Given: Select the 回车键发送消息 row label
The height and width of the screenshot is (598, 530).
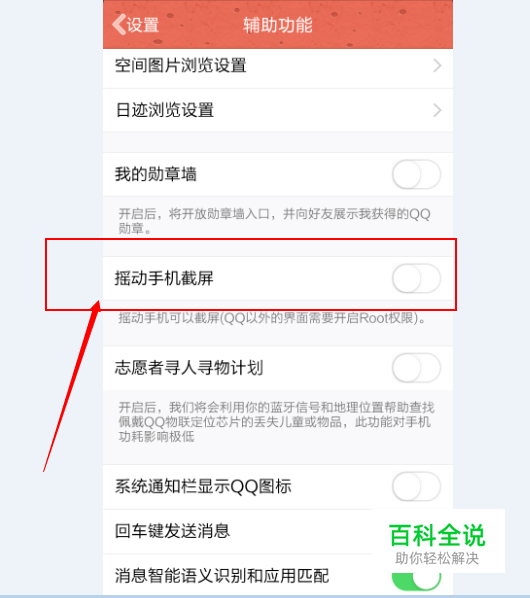Looking at the screenshot, I should point(172,531).
